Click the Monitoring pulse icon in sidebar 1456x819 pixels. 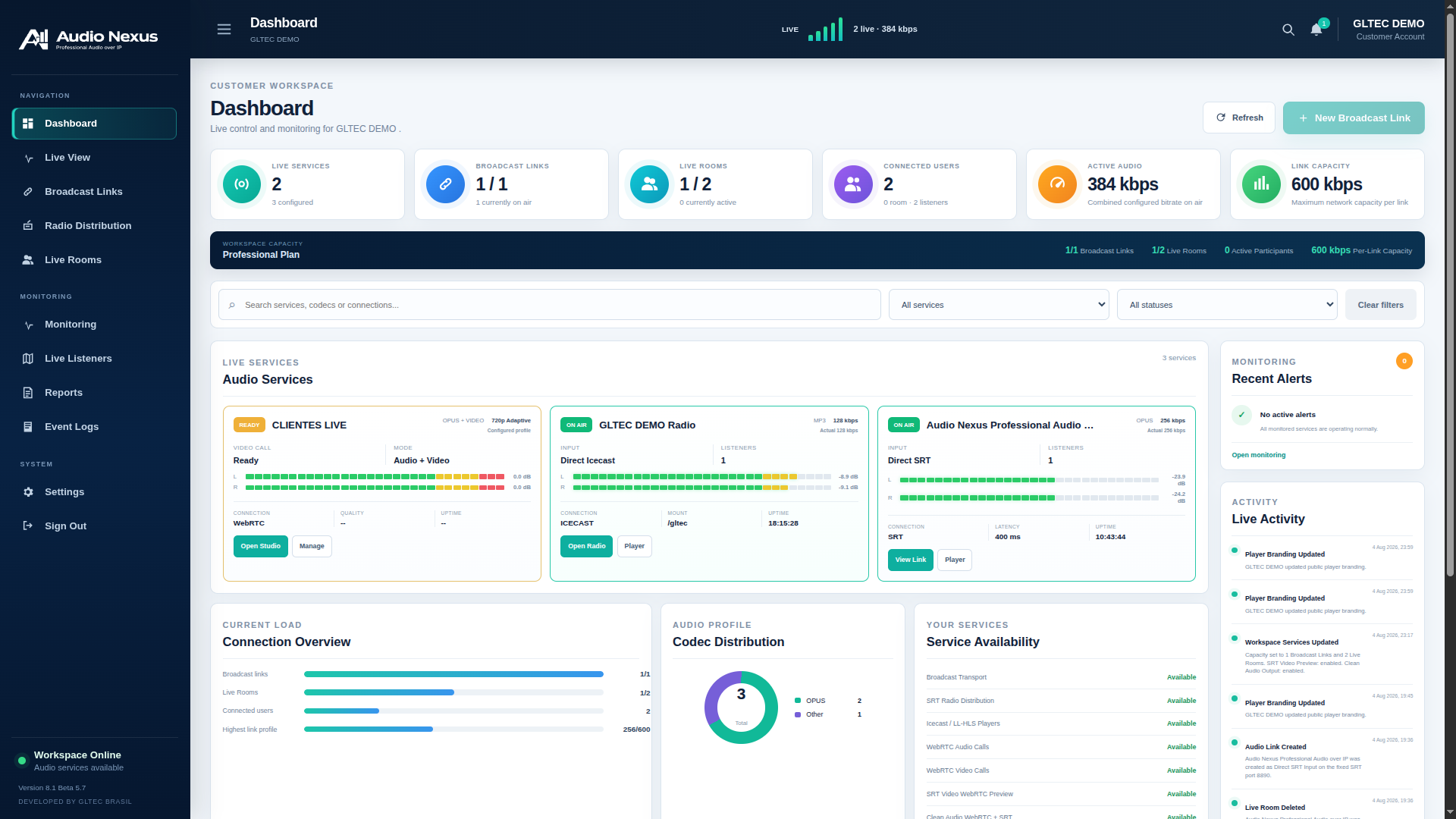pyautogui.click(x=28, y=325)
